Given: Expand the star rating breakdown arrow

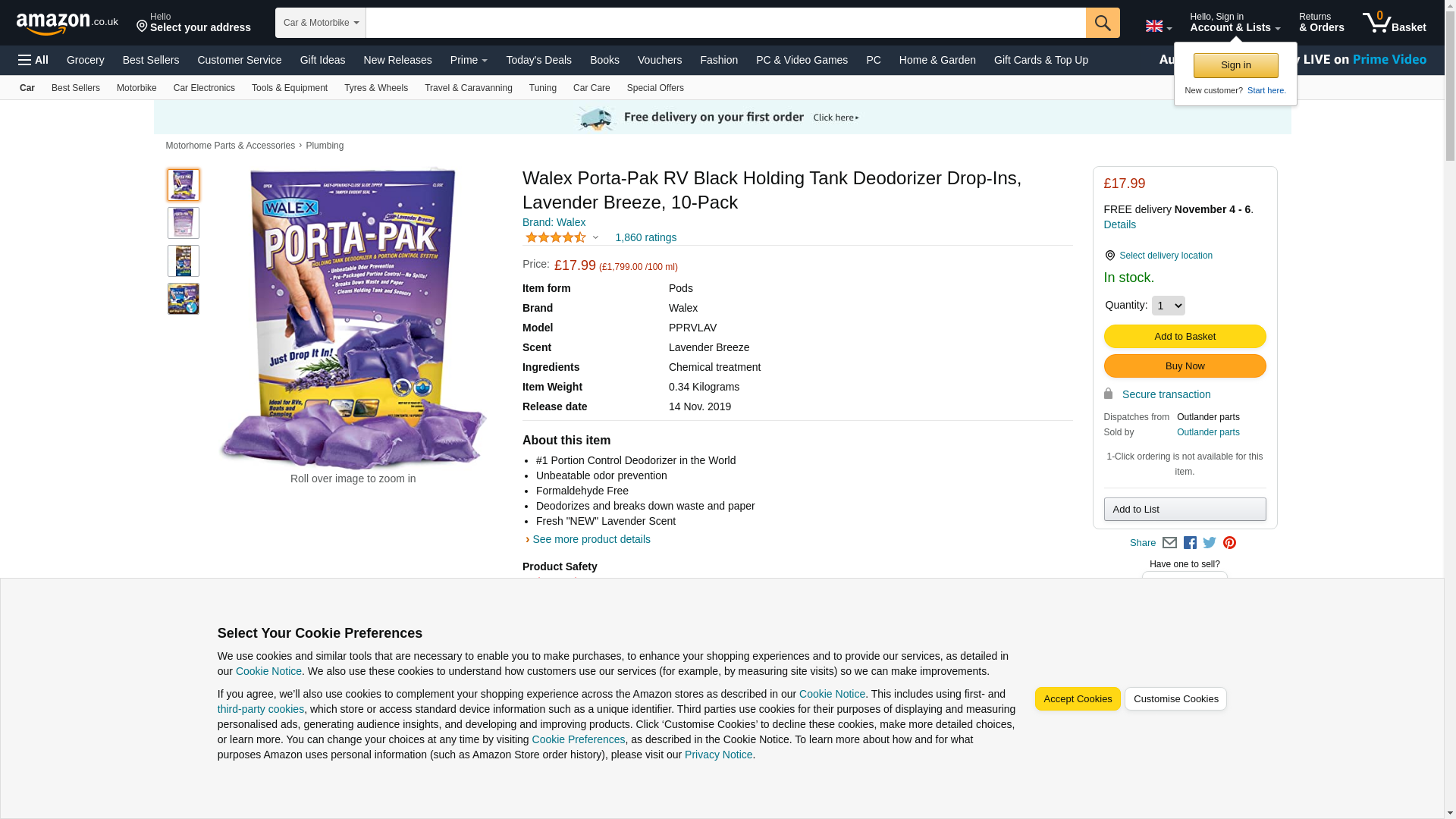Looking at the screenshot, I should click(x=595, y=238).
